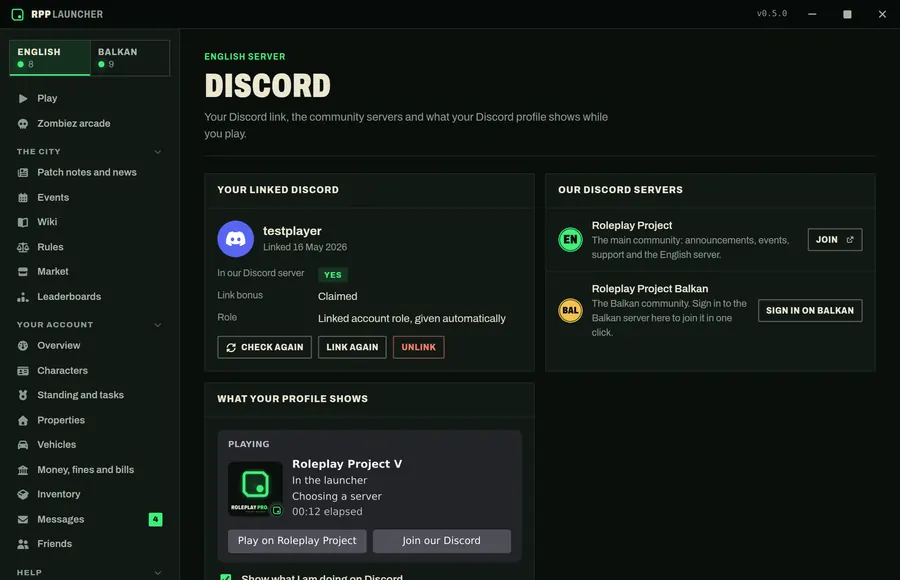Click the Characters ID card icon
900x580 pixels.
23,371
